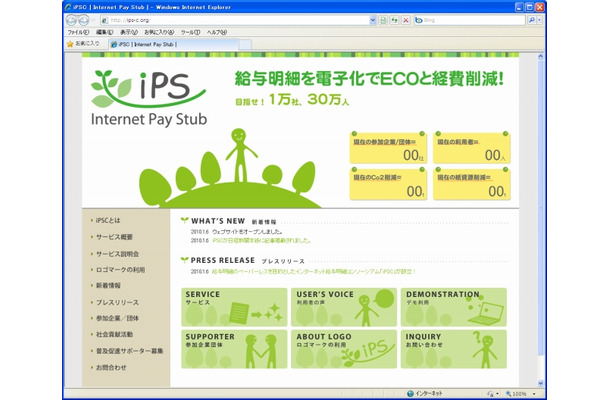This screenshot has height=400, width=610.
Task: Click the scrollbar down arrow
Action: 540,383
